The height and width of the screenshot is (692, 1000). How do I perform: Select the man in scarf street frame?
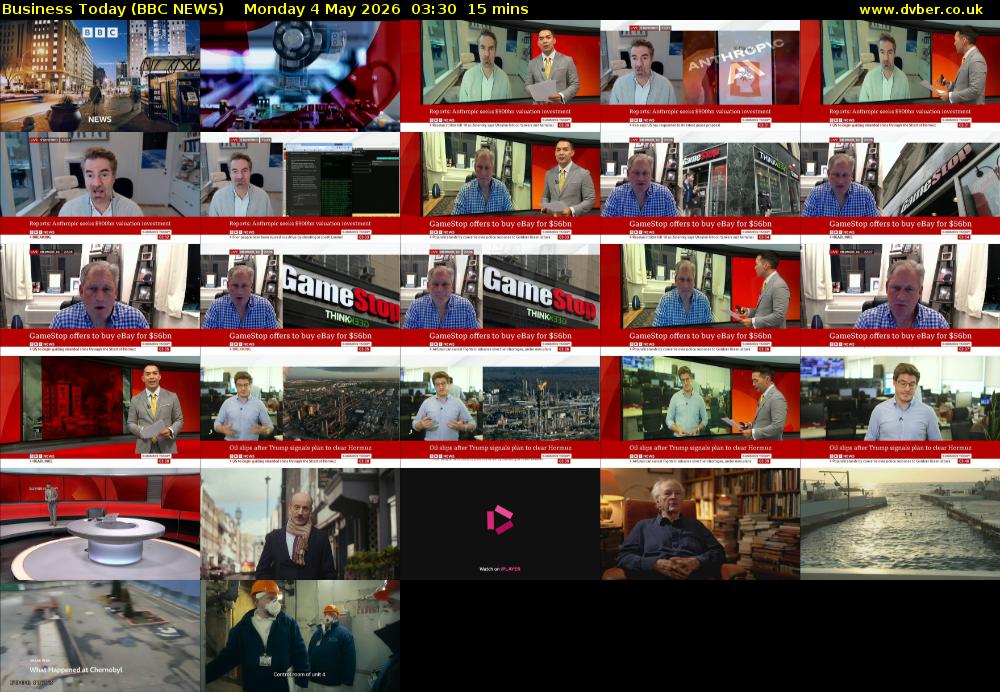[x=300, y=524]
